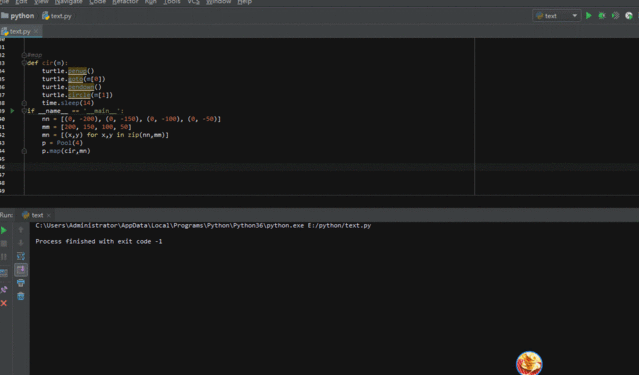
Task: Click the text.py breadcrumb in navigation bar
Action: tap(57, 16)
